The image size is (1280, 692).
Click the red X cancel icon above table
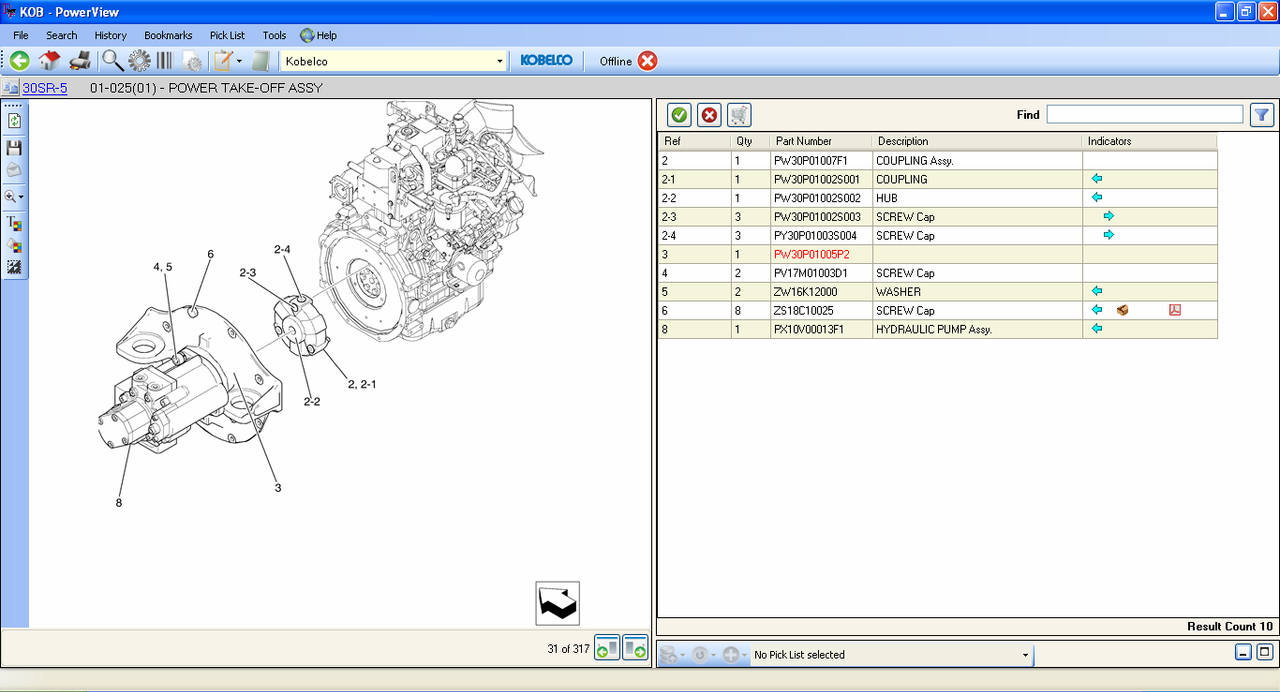[x=709, y=115]
